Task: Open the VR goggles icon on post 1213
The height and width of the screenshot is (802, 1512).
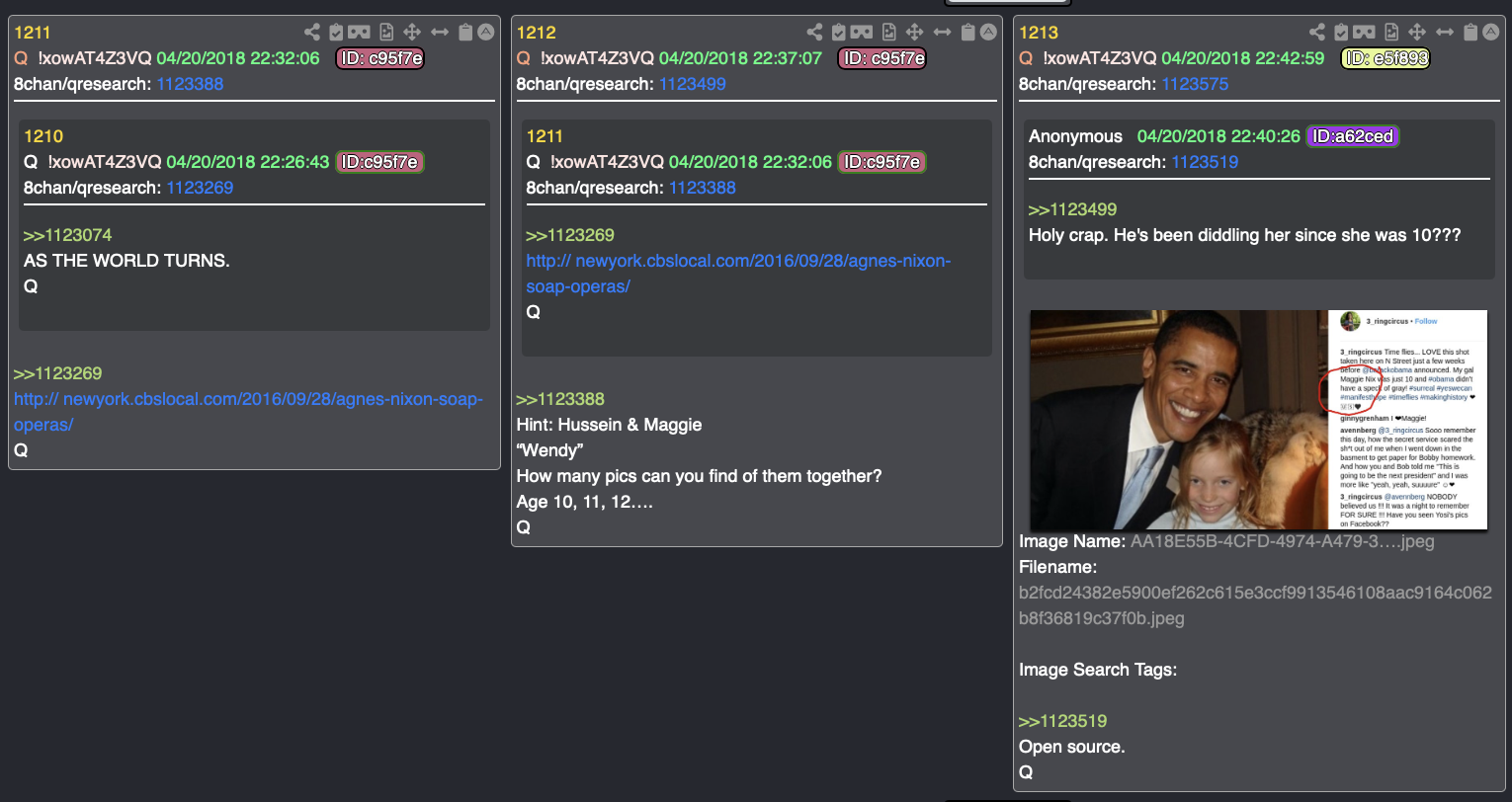Action: coord(1365,32)
